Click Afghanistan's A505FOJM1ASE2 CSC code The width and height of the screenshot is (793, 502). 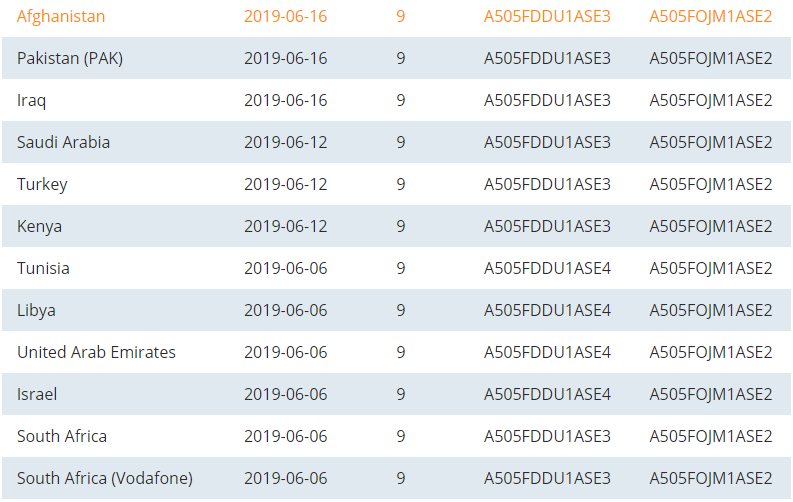click(711, 16)
